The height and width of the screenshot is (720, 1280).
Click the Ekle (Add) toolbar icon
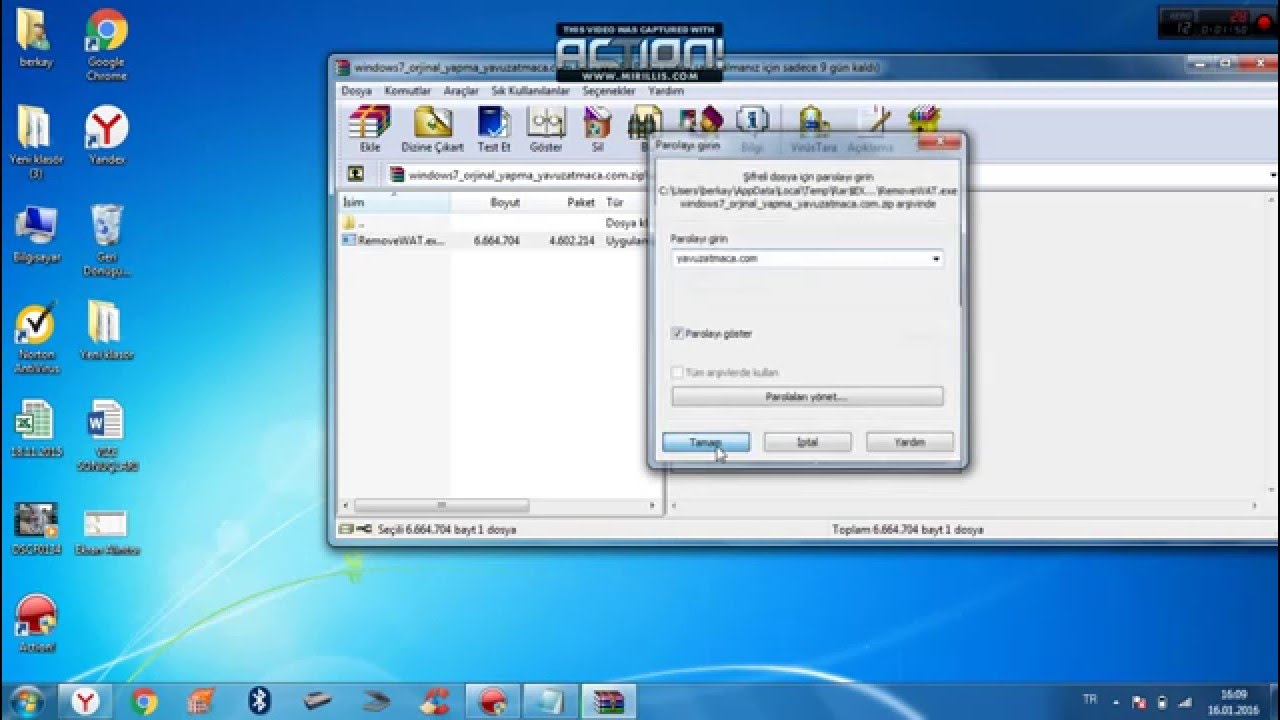coord(369,129)
